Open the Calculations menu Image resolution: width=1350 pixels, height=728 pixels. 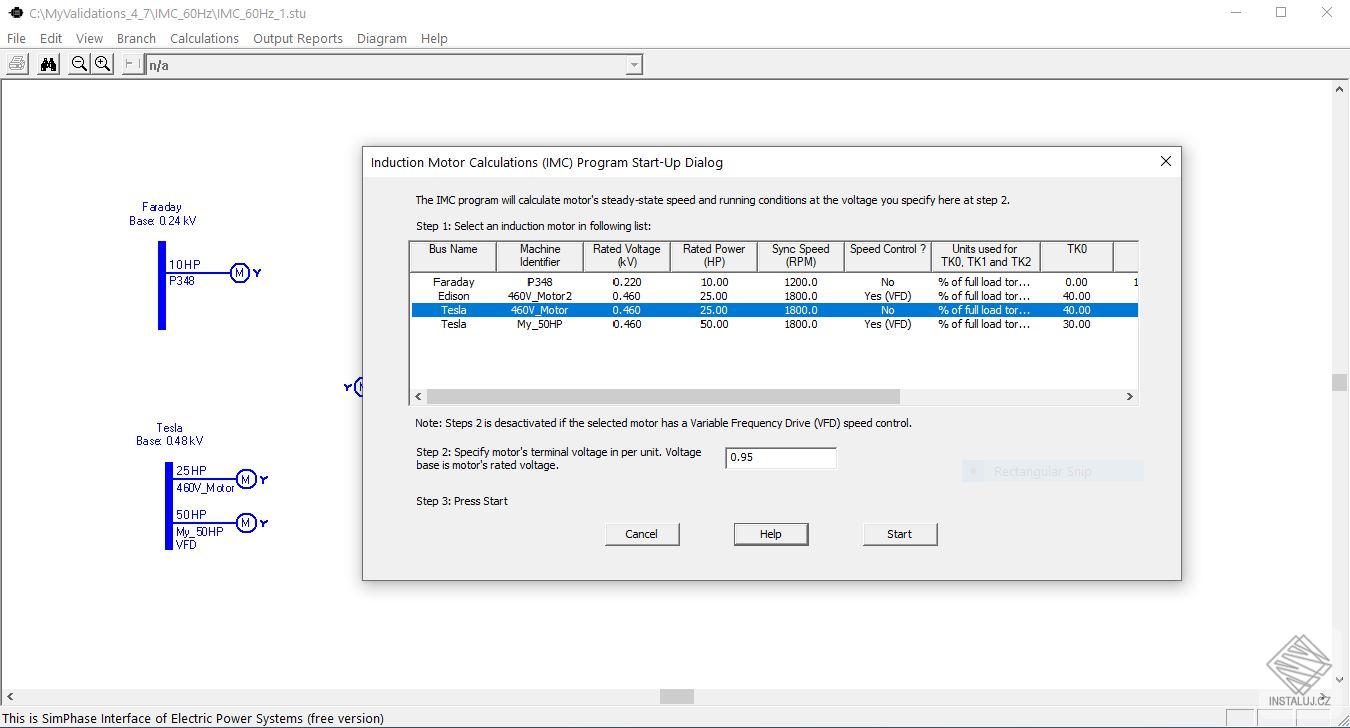[x=204, y=38]
